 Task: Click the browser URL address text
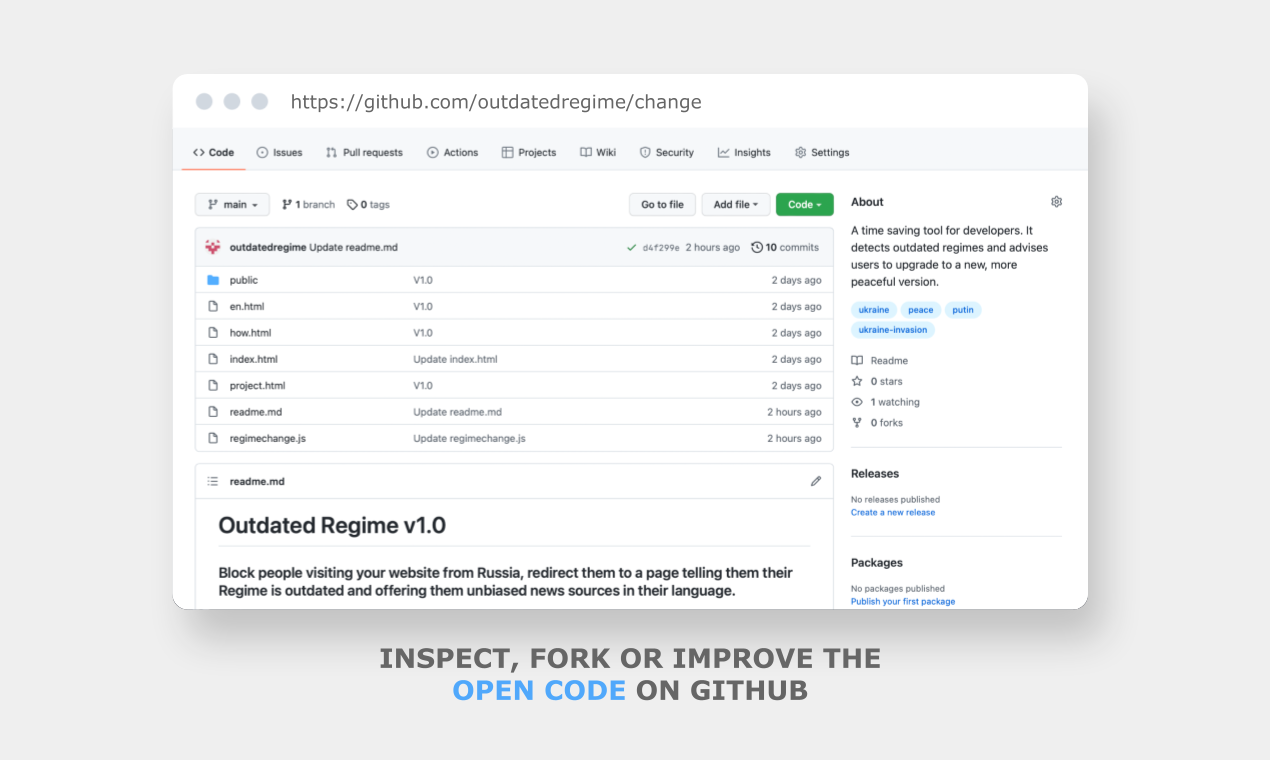click(496, 102)
